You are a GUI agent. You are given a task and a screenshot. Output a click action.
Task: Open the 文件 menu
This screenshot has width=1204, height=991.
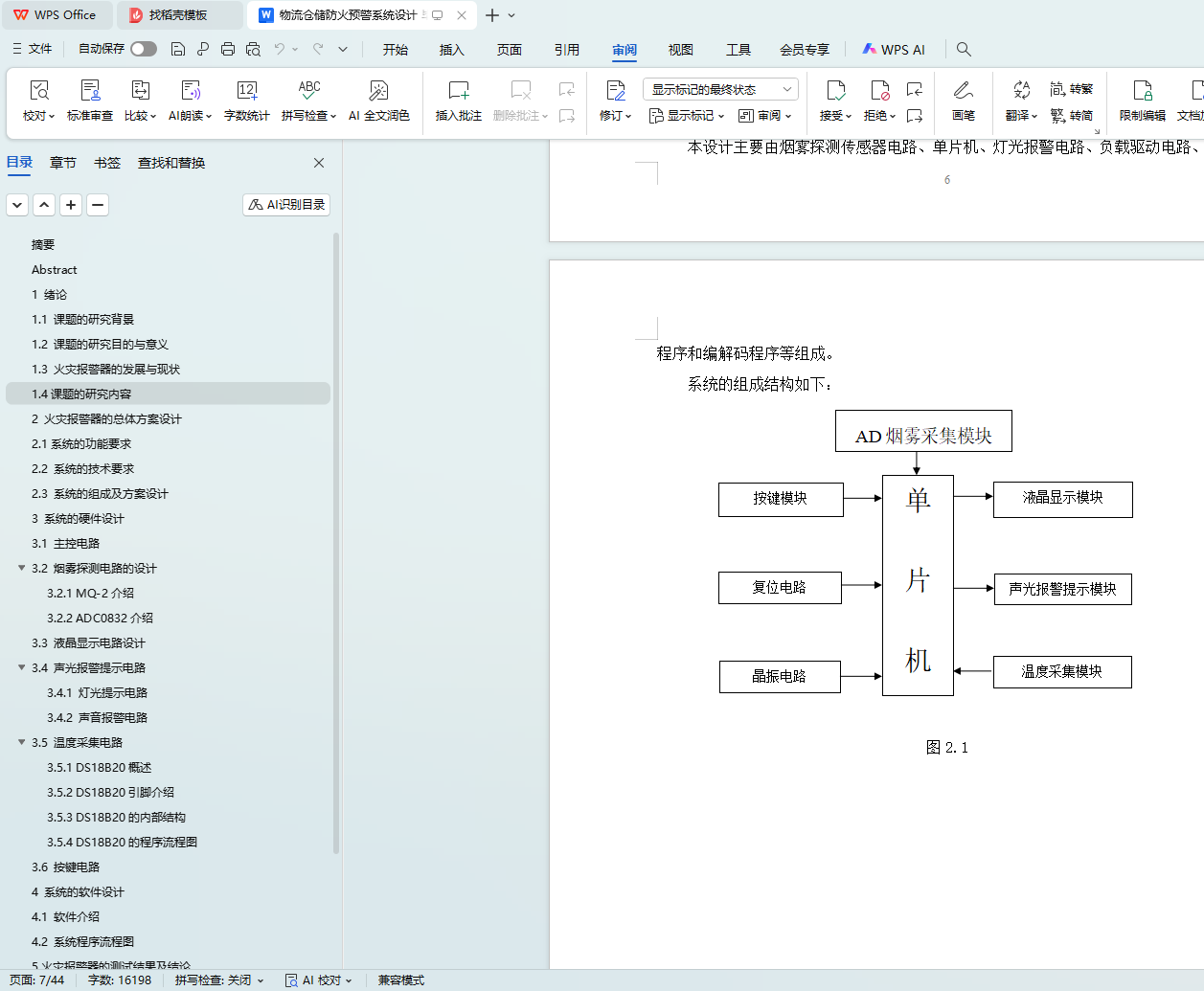(33, 49)
